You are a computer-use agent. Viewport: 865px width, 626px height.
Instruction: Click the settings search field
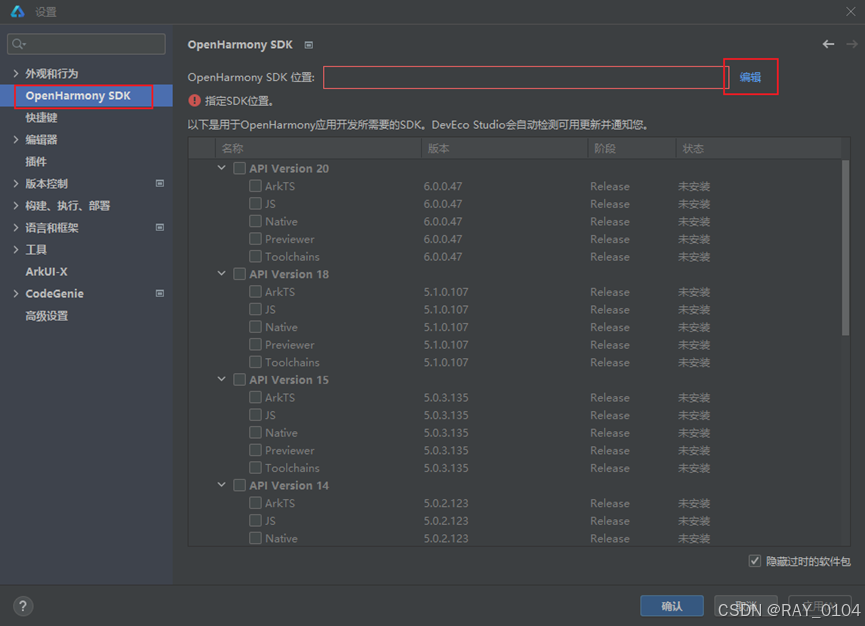coord(86,44)
